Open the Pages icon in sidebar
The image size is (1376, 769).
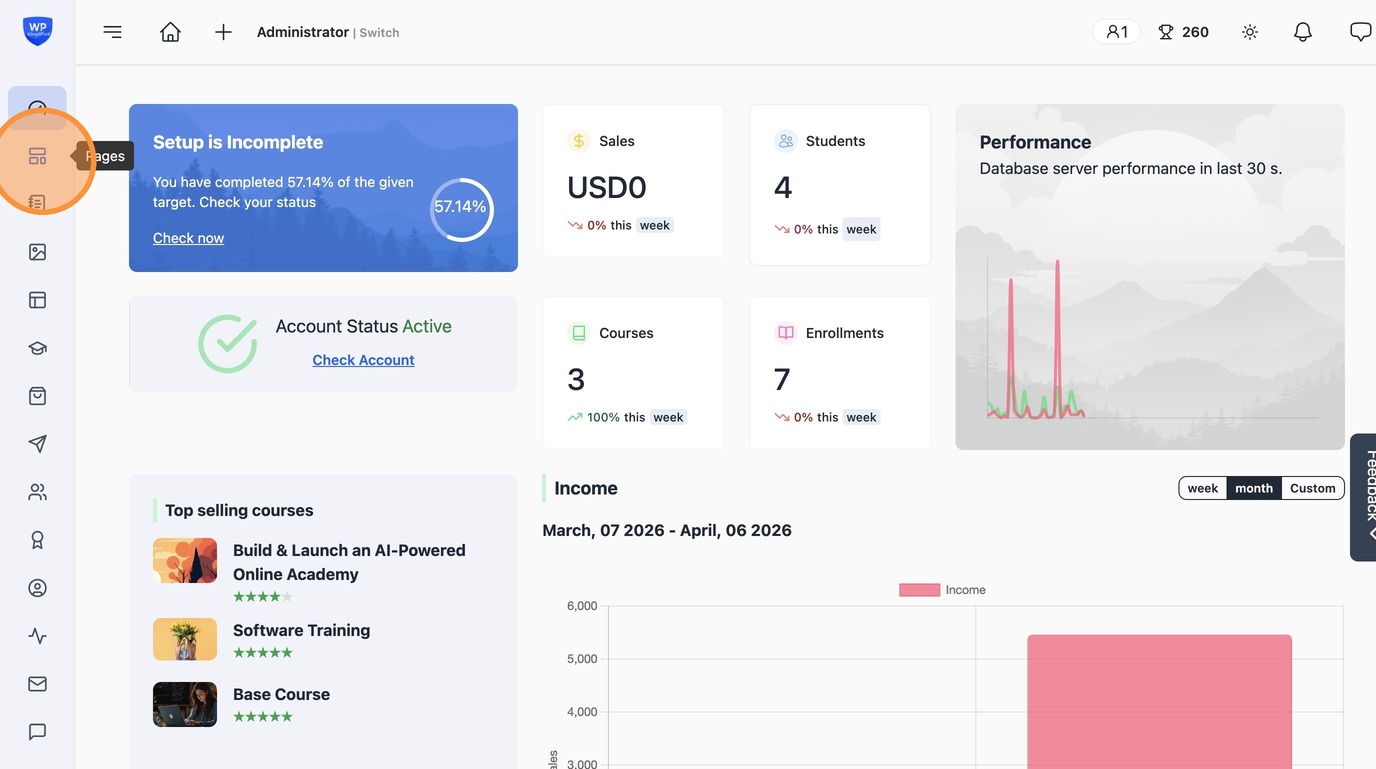click(x=37, y=156)
